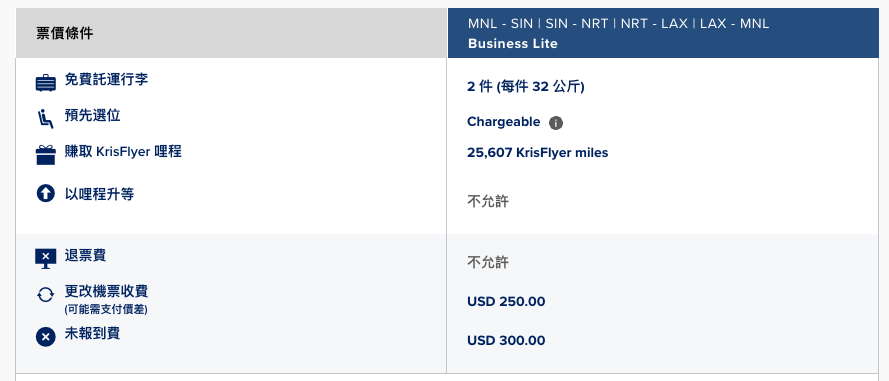Click the 票價條件 header cell
This screenshot has width=889, height=381.
[231, 33]
